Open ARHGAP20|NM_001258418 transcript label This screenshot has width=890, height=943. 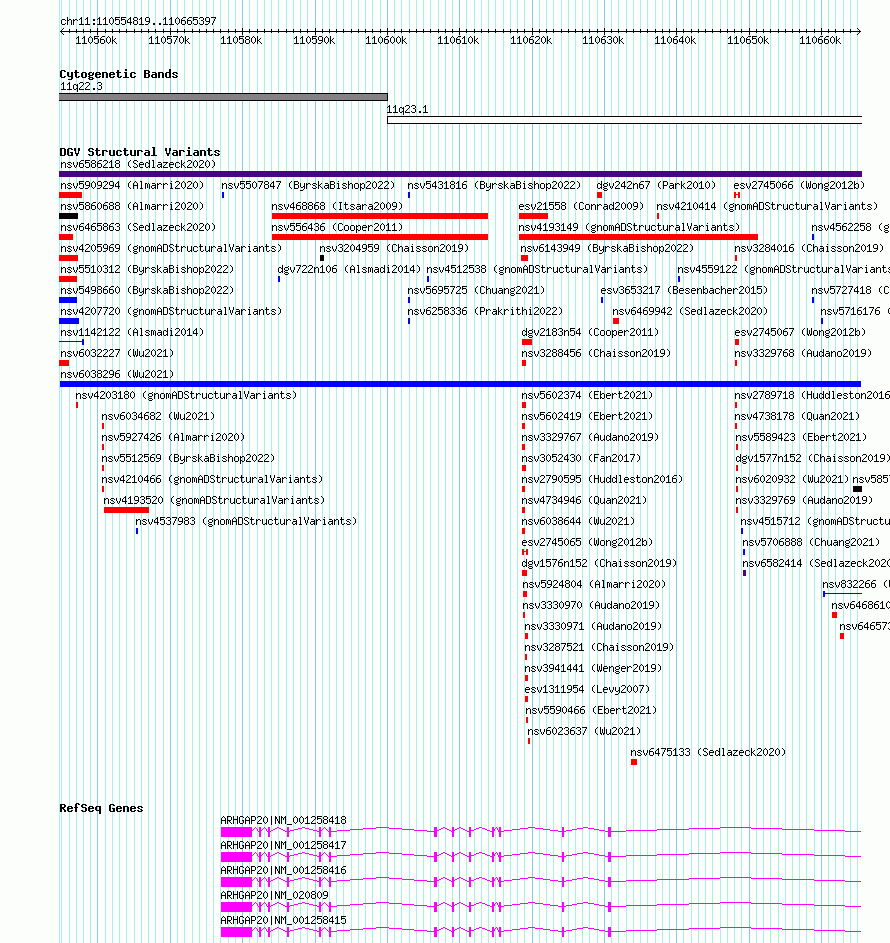tap(283, 820)
